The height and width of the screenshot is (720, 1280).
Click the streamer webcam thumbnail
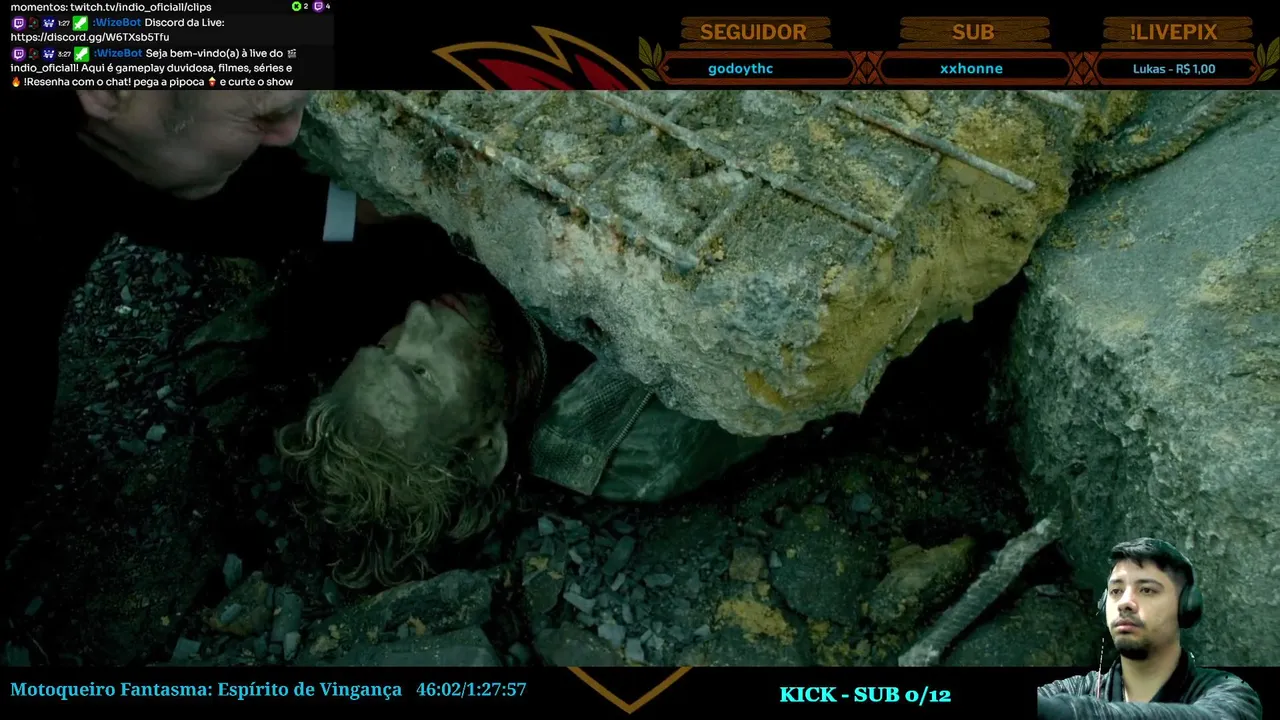(x=1150, y=629)
